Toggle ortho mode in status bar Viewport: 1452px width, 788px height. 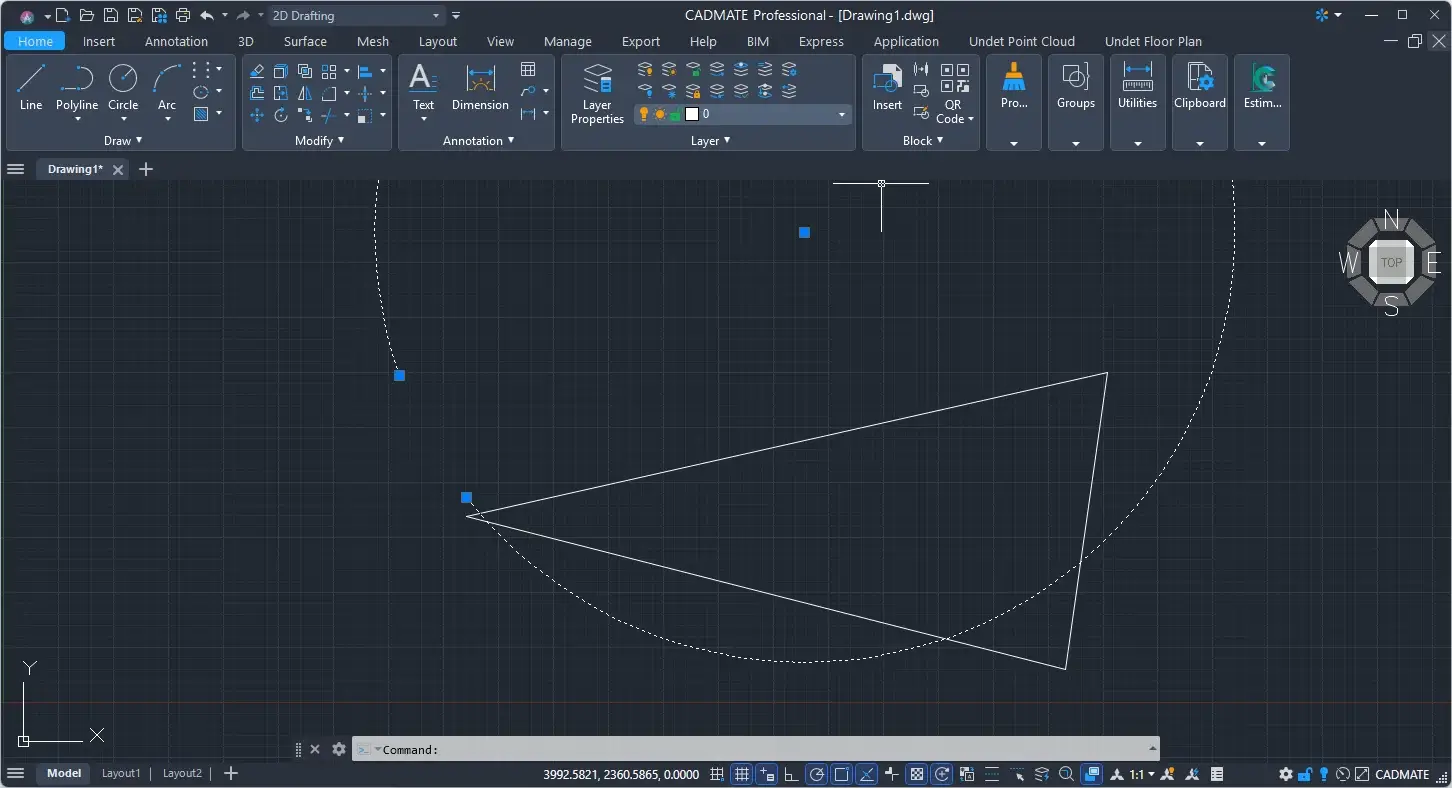tap(791, 774)
